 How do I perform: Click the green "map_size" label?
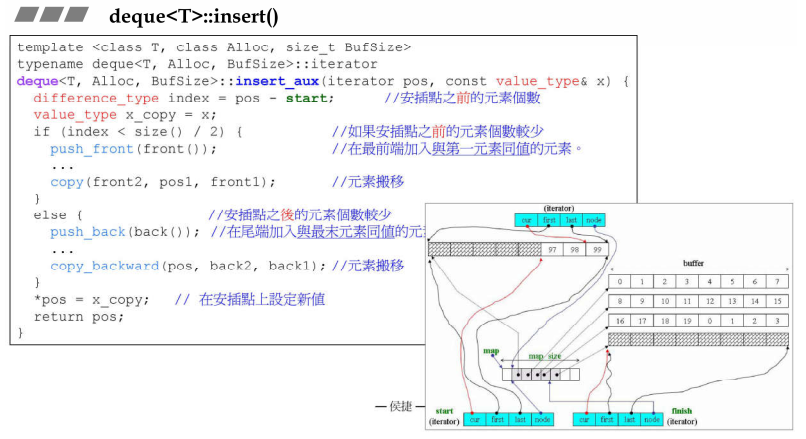point(545,356)
